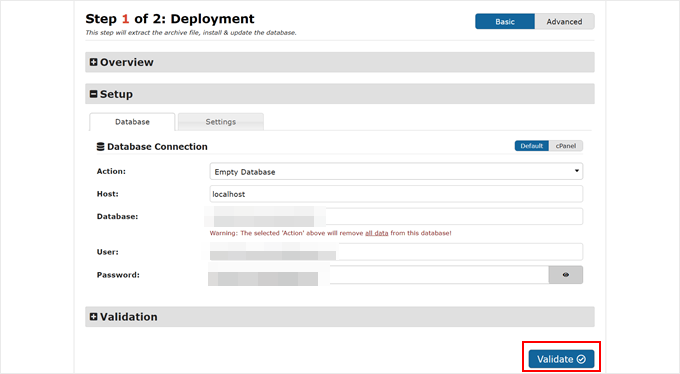The height and width of the screenshot is (374, 680).
Task: Toggle password visibility with eye icon
Action: tap(566, 275)
